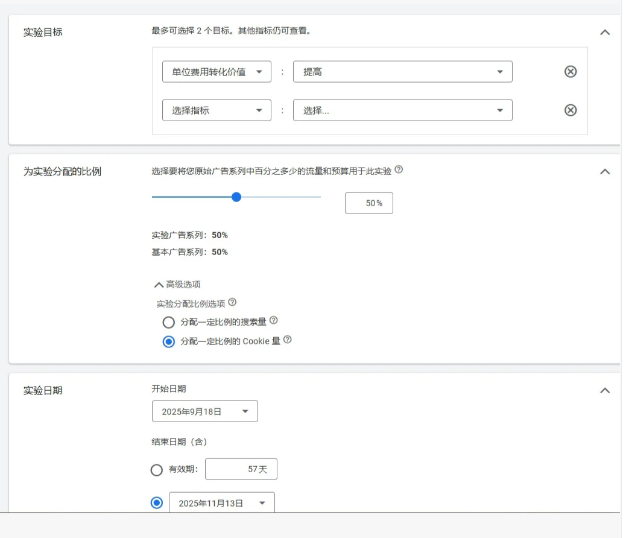The width and height of the screenshot is (624, 538).
Task: Open end date picker 2025年11月13日
Action: pos(221,503)
